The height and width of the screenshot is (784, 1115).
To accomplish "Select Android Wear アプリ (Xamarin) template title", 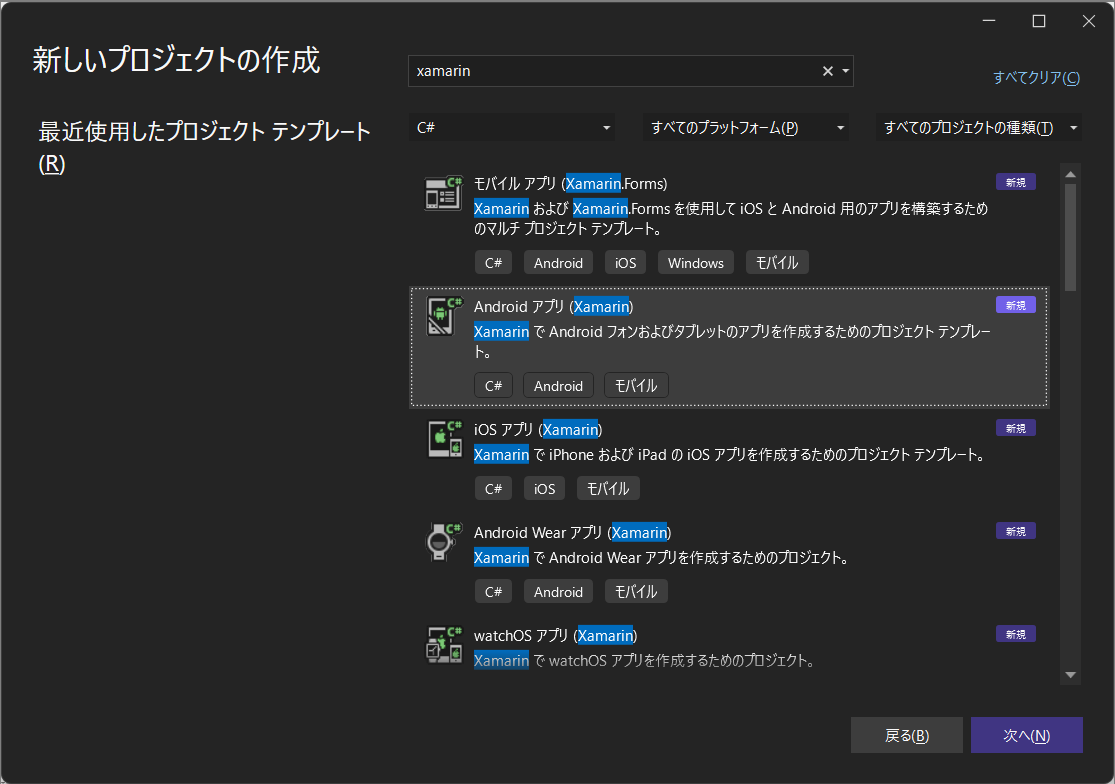I will (572, 533).
